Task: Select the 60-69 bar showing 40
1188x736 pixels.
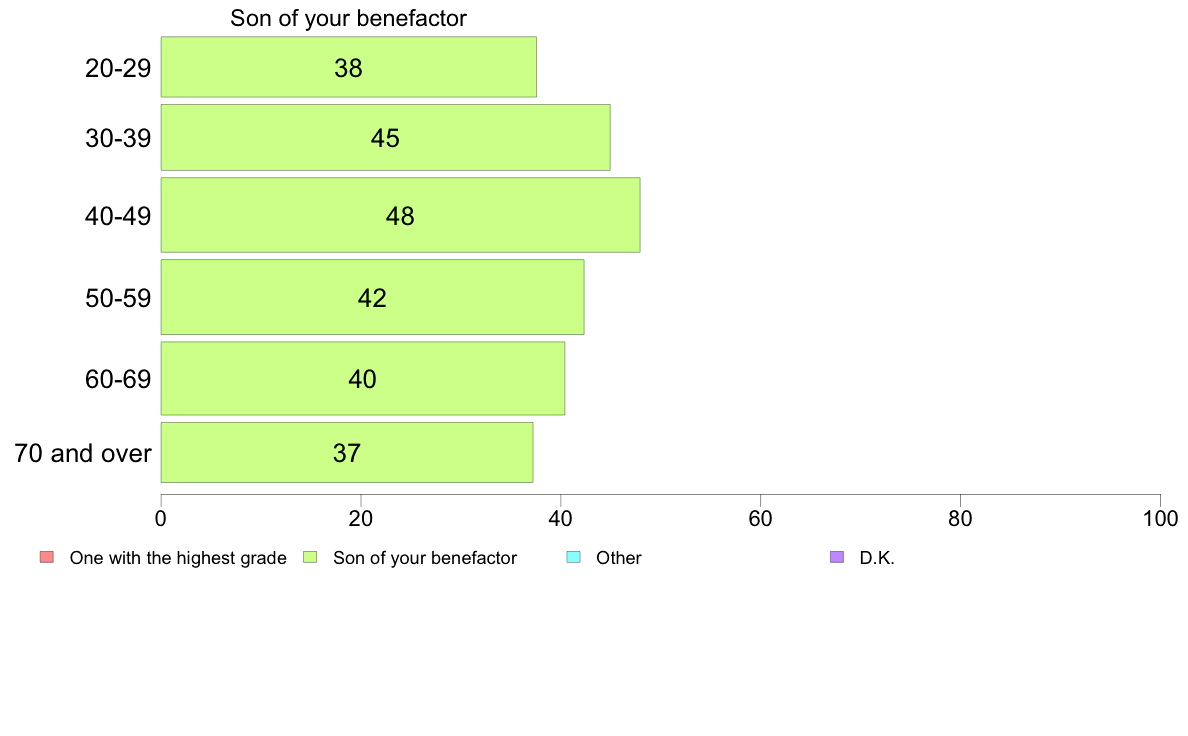Action: pyautogui.click(x=362, y=378)
